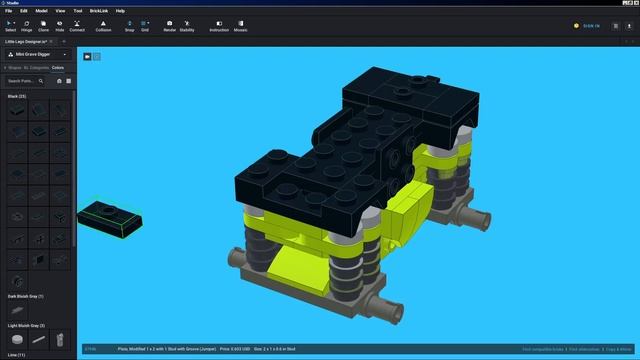
Task: Add a new document tab
Action: click(64, 42)
